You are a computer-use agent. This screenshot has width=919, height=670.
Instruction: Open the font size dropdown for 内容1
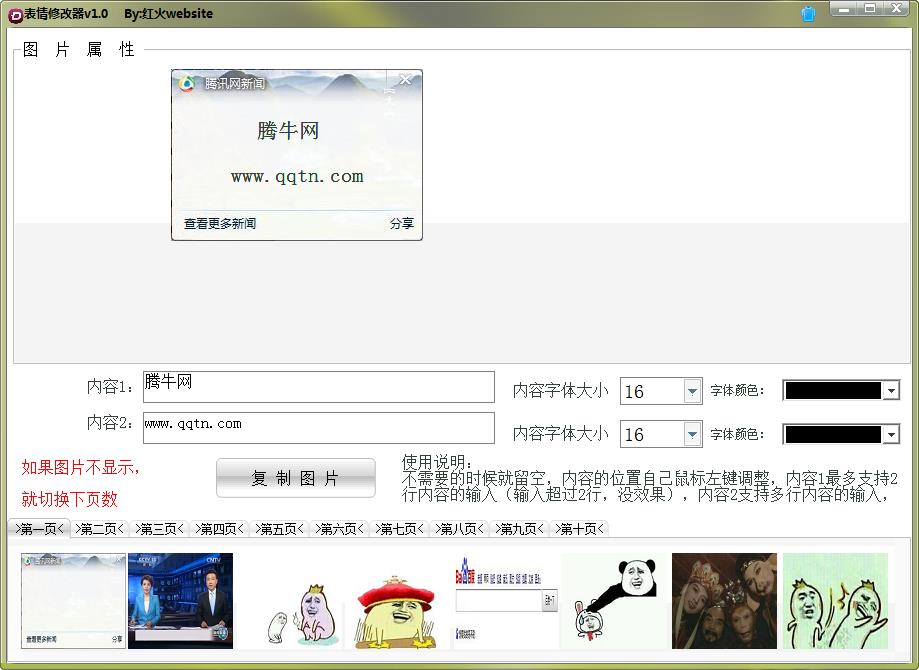[x=692, y=391]
